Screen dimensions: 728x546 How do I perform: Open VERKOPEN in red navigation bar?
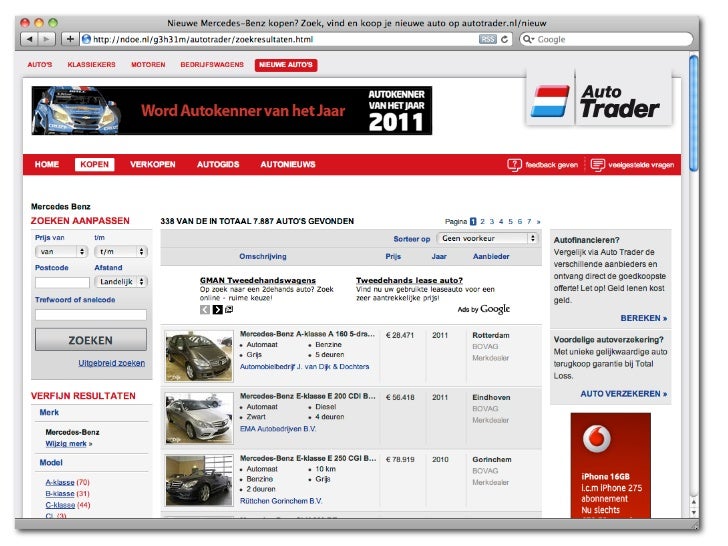click(153, 164)
